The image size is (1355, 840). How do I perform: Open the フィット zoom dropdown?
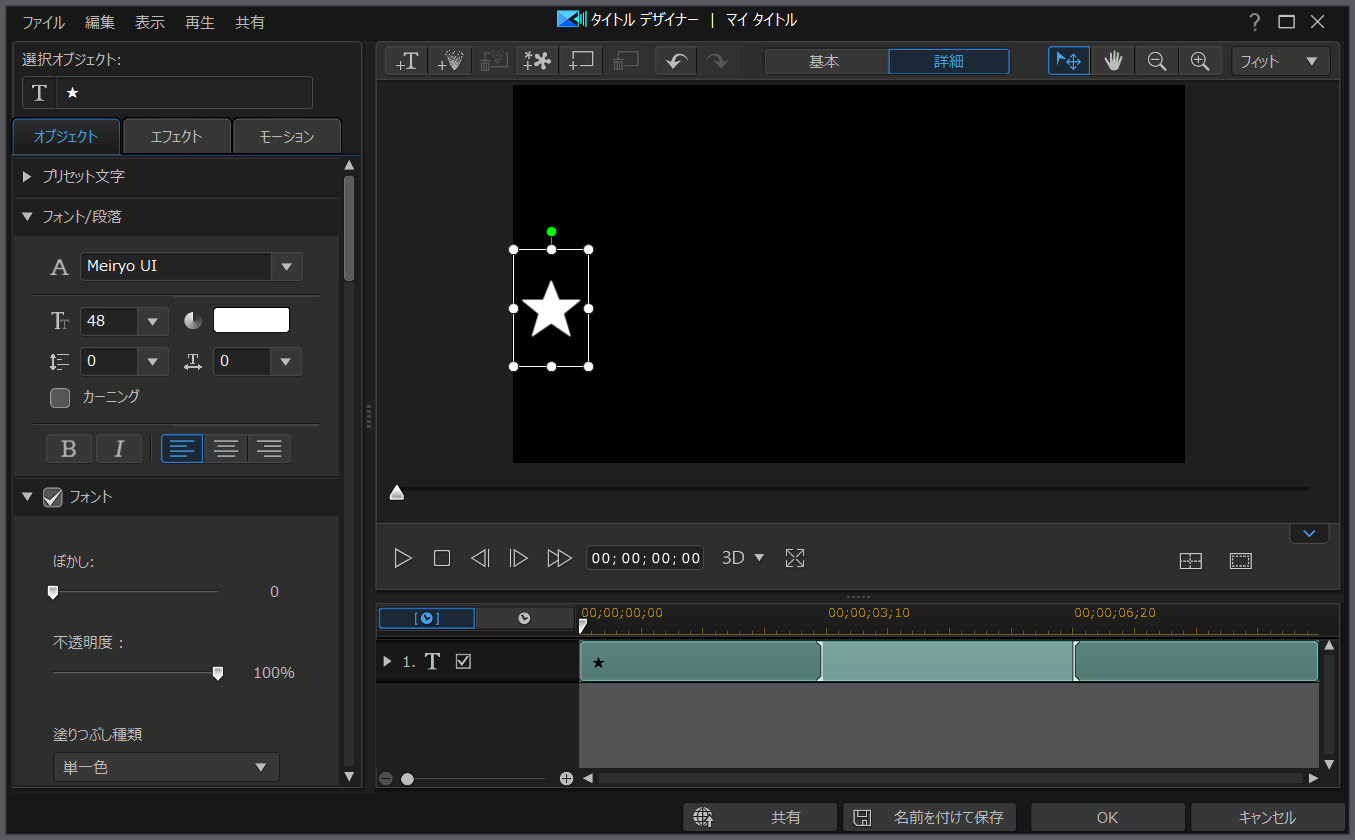(x=1281, y=61)
